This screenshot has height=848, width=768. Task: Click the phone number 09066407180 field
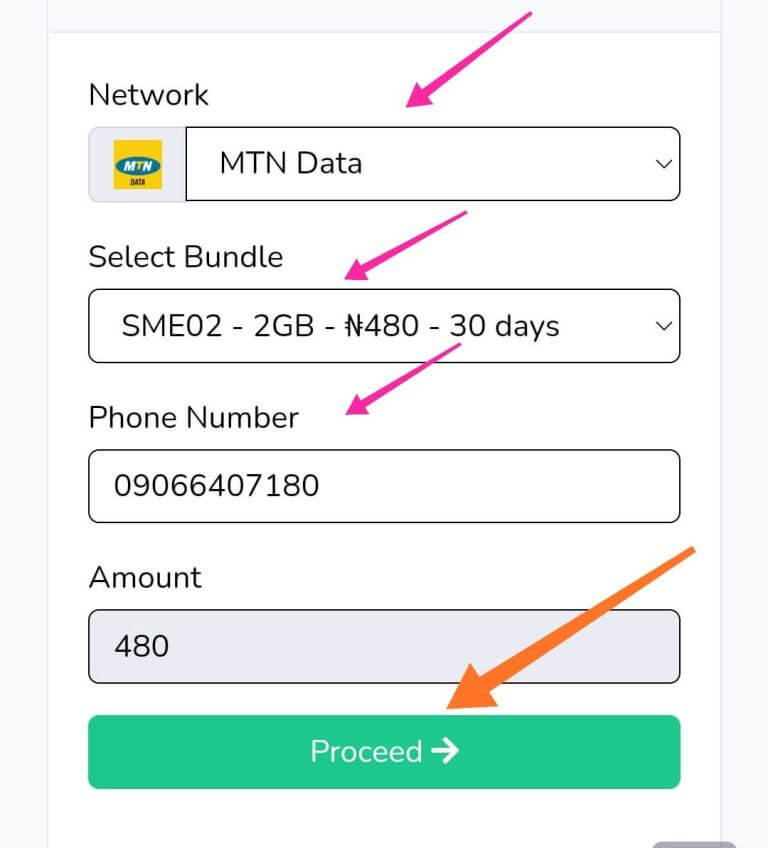coord(383,486)
